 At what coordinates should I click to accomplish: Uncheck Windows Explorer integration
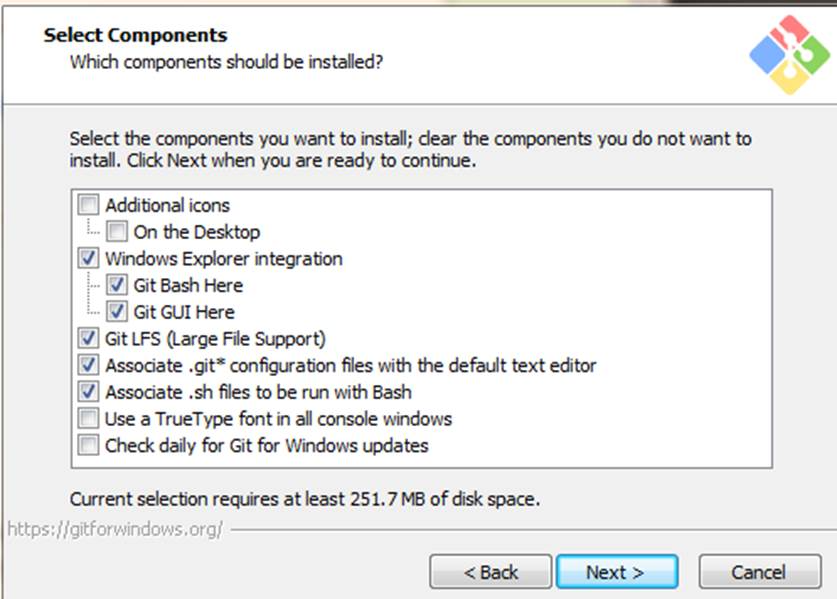click(x=88, y=258)
